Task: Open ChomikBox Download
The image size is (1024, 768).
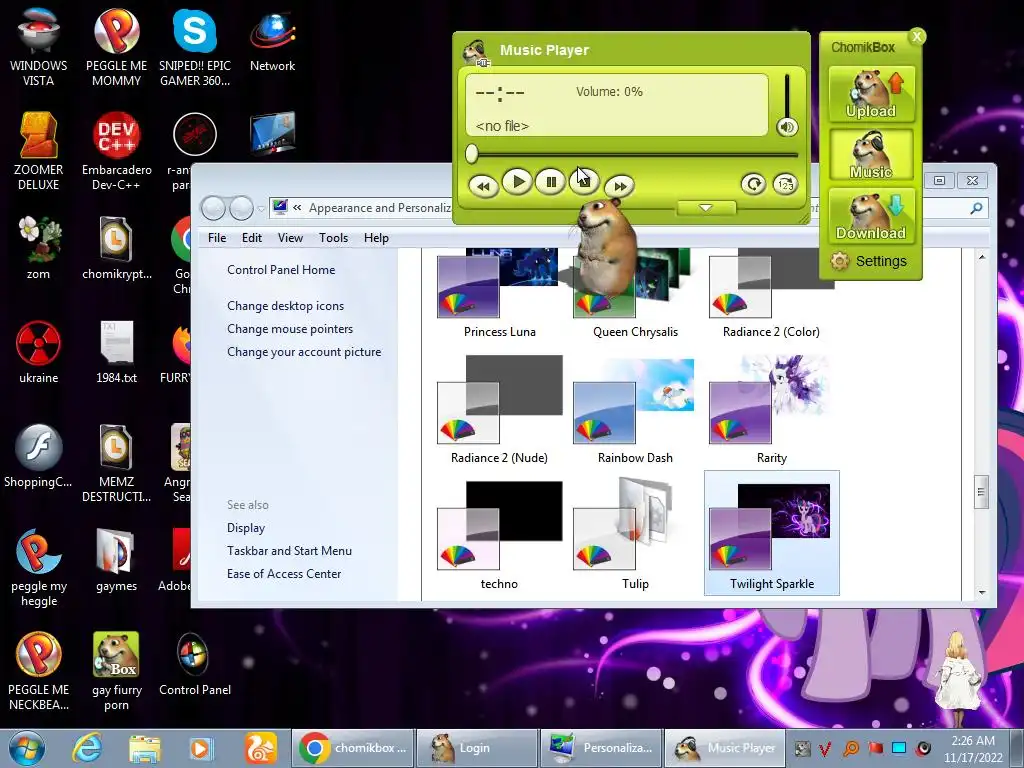Action: point(871,216)
